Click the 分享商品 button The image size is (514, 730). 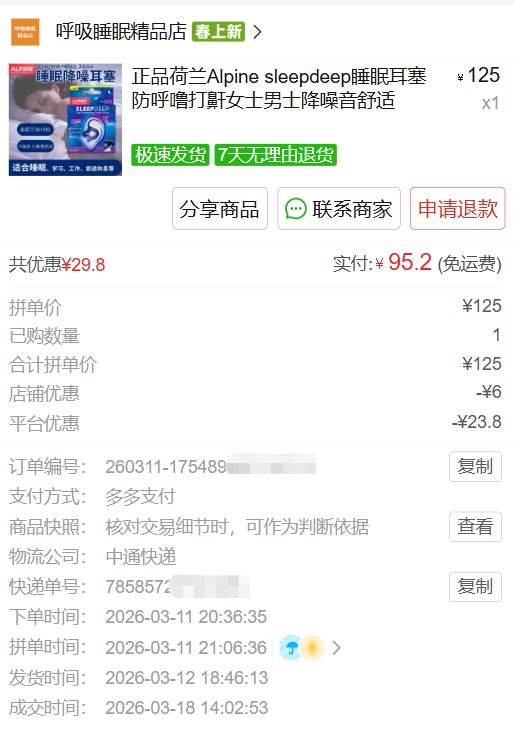click(220, 209)
